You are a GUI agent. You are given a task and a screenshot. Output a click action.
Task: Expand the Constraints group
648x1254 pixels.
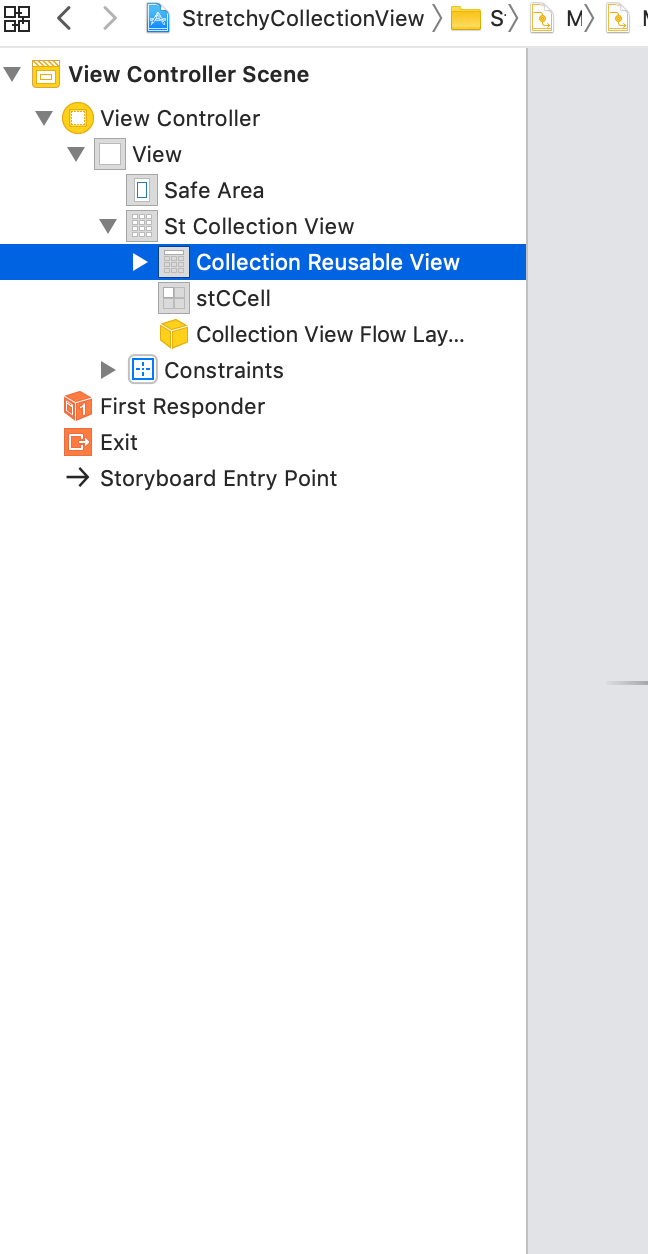click(x=108, y=369)
